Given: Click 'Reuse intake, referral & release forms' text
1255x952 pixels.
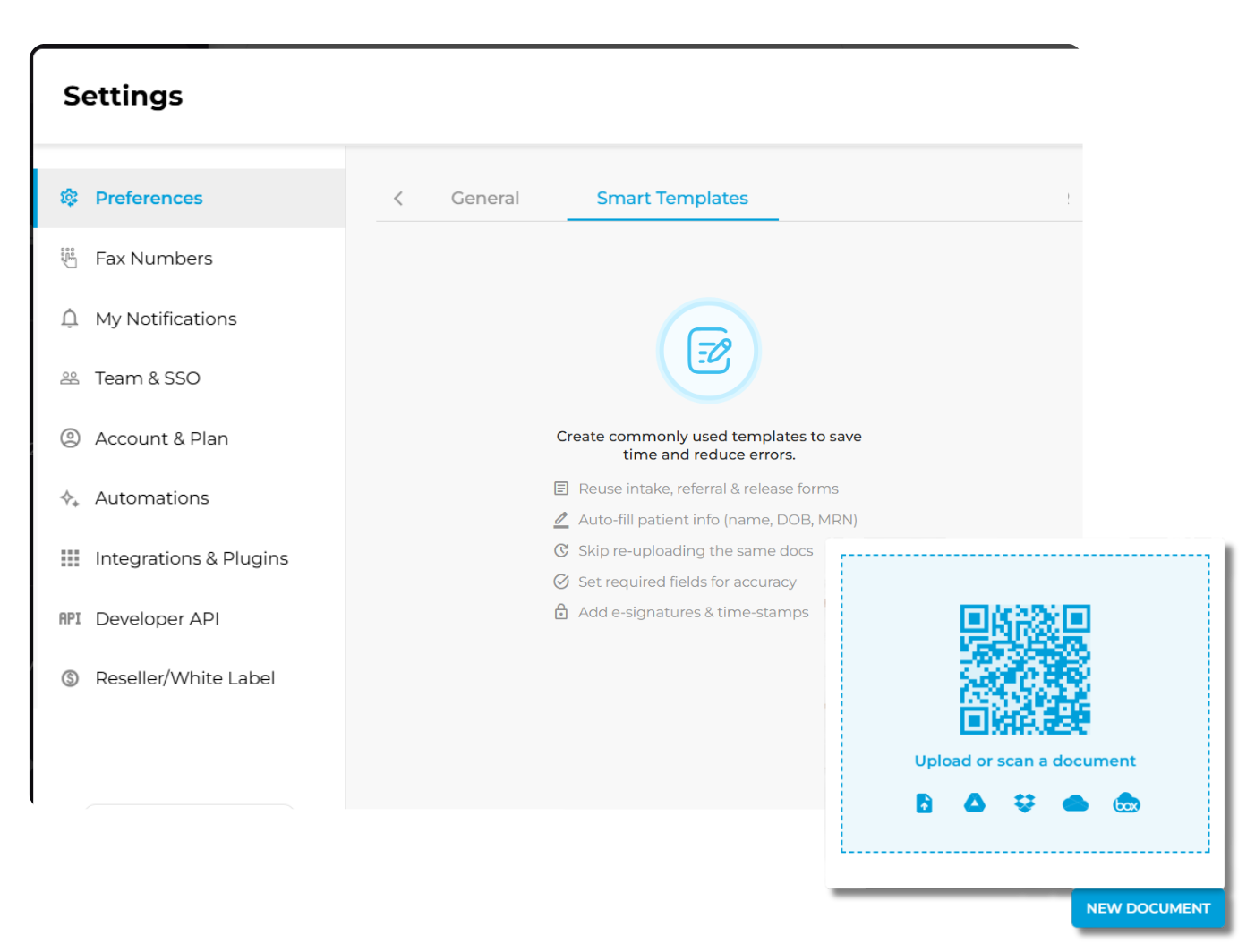Looking at the screenshot, I should tap(708, 489).
